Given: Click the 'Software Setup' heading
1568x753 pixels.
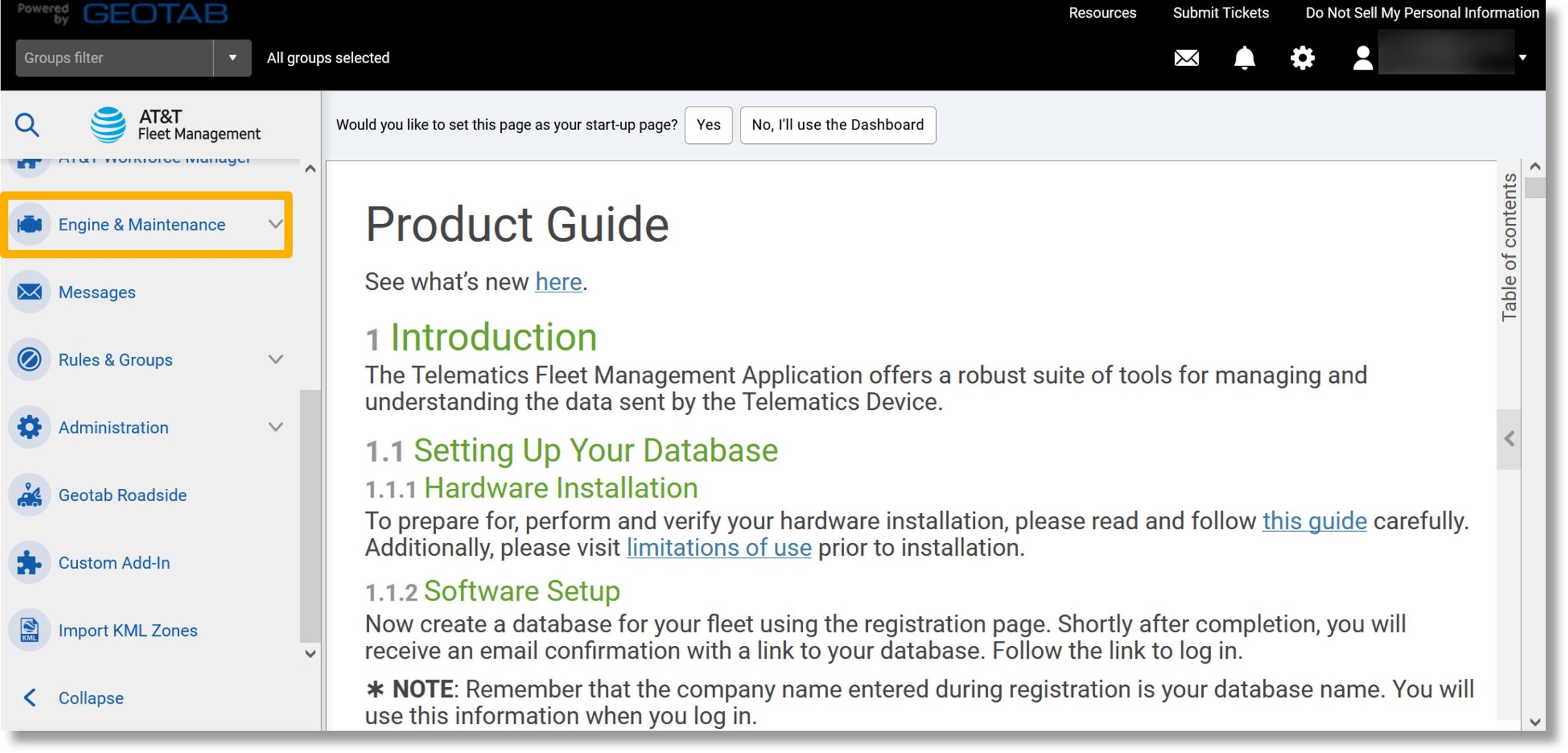Looking at the screenshot, I should point(522,591).
